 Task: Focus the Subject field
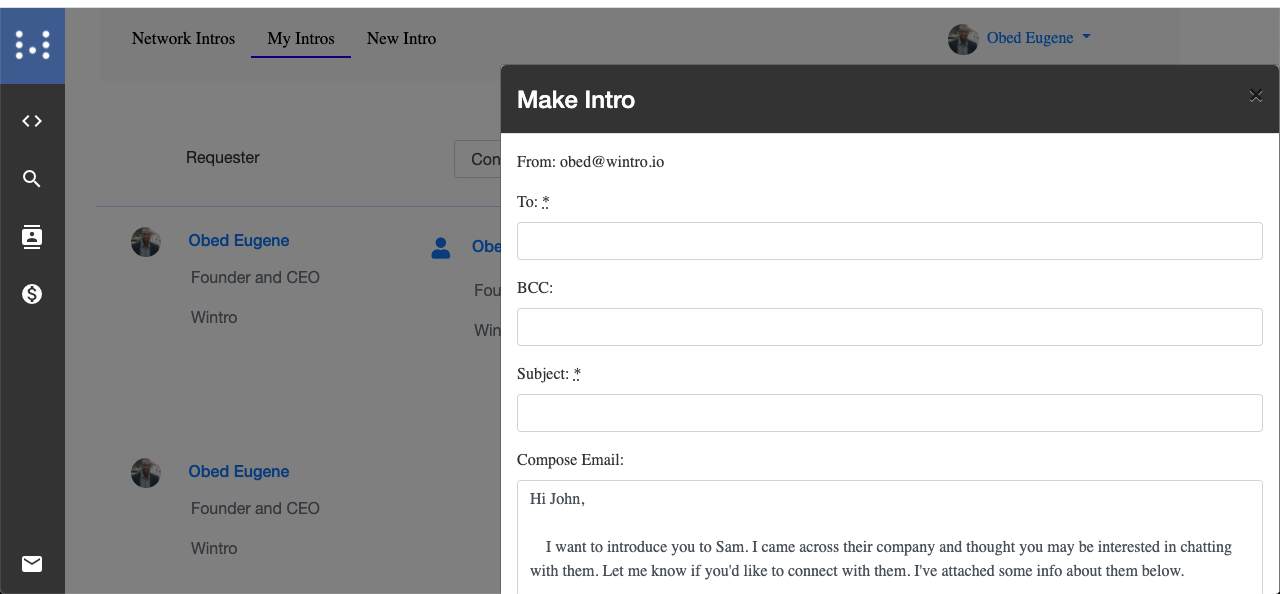tap(889, 413)
